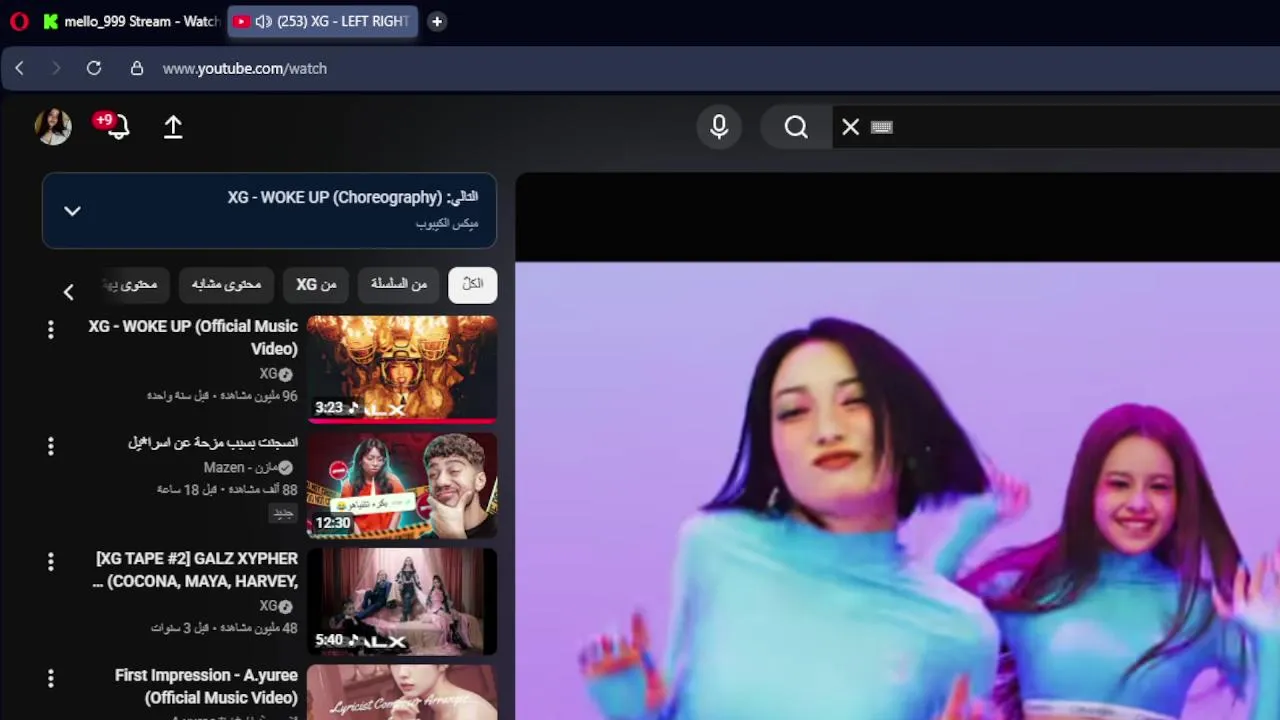Click the upload video icon

173,126
